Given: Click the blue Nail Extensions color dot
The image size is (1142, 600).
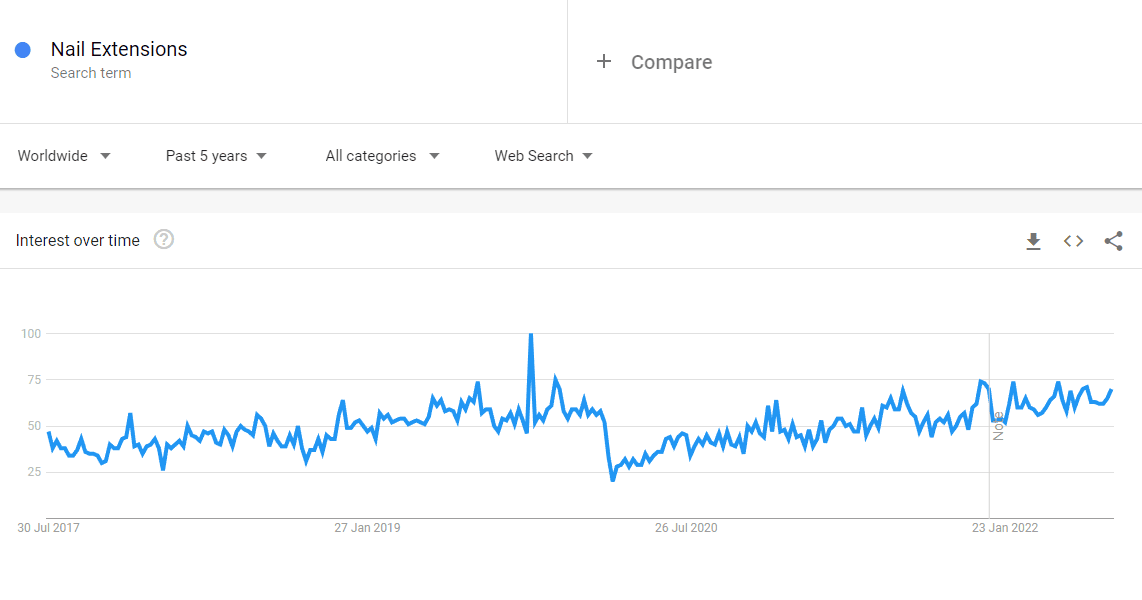Looking at the screenshot, I should [x=23, y=50].
